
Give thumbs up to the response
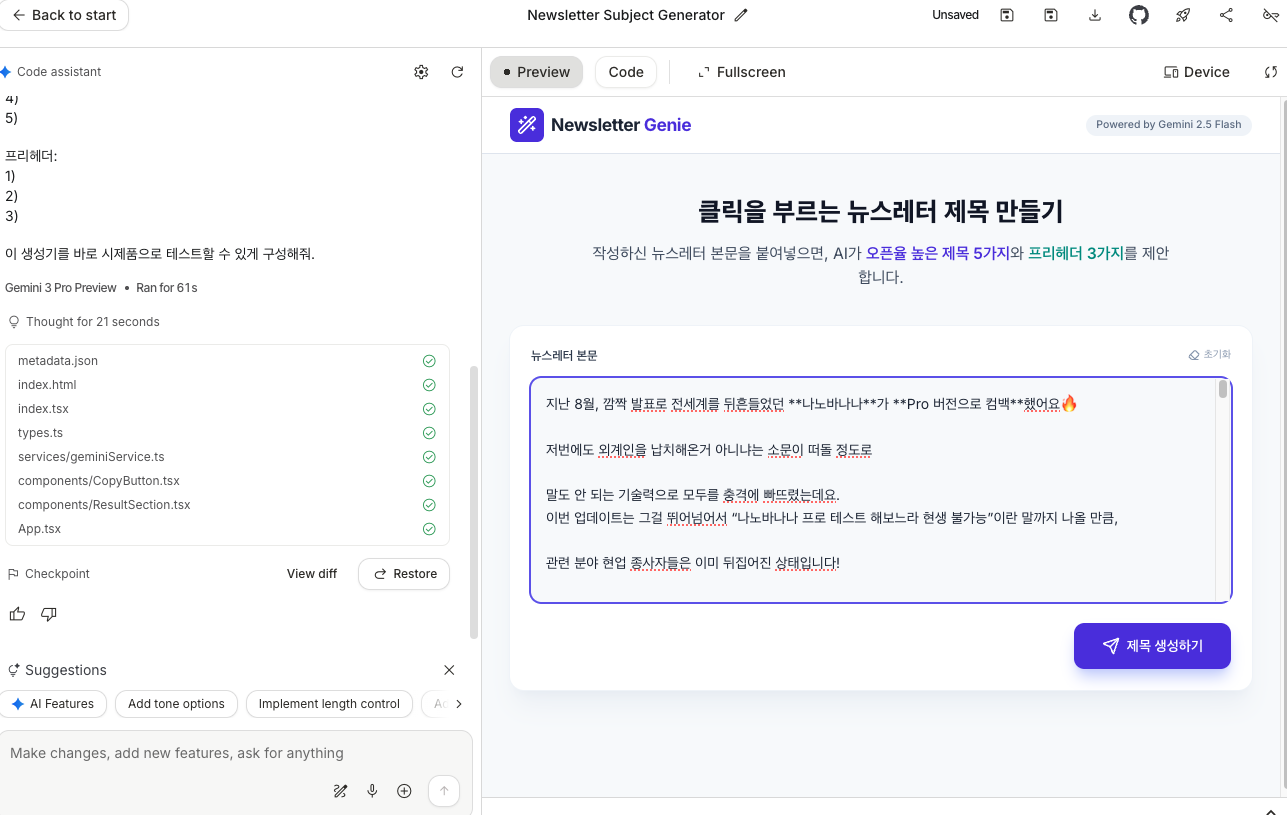[17, 614]
